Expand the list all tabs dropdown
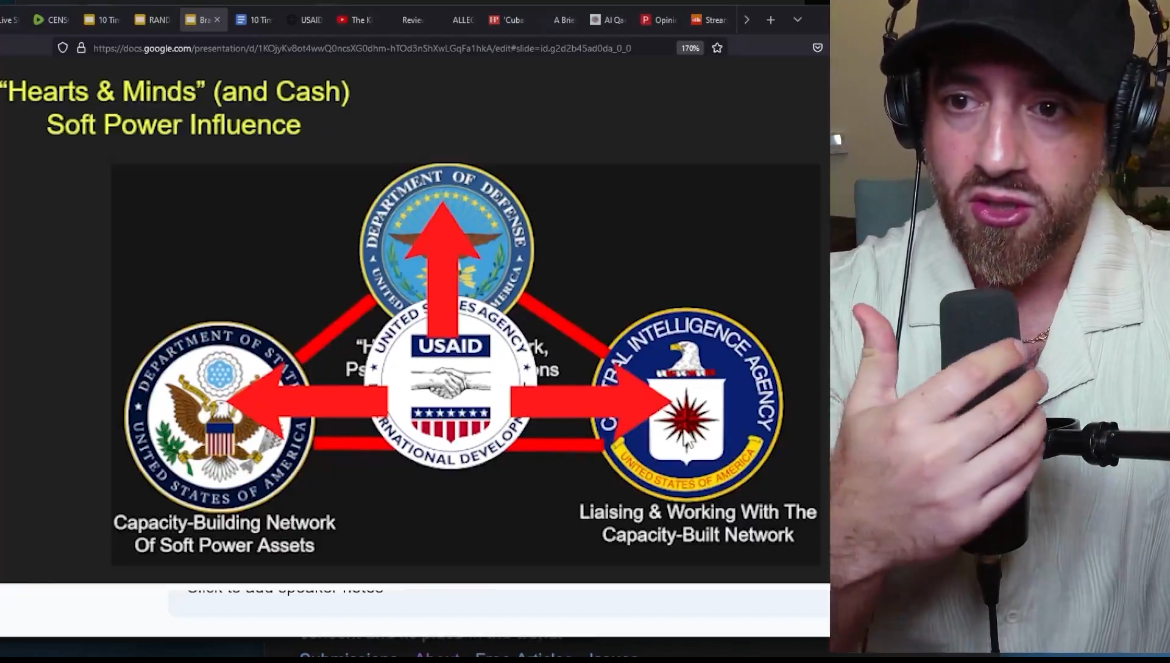This screenshot has height=663, width=1170. [798, 20]
